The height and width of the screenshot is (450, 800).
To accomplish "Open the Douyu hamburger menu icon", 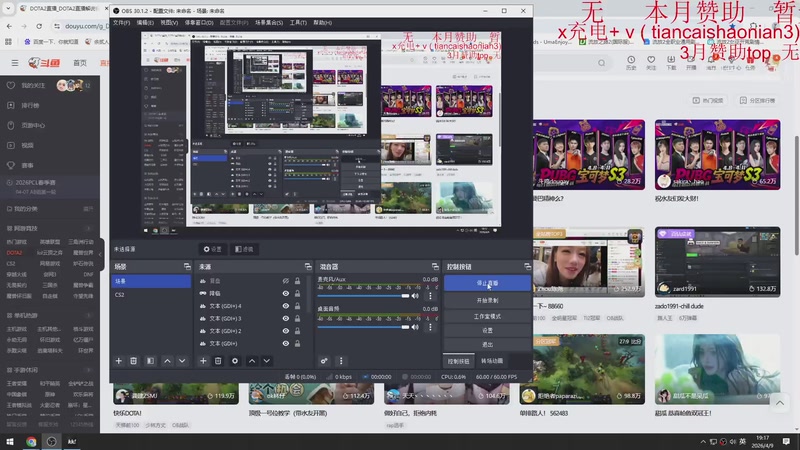I will (15, 63).
